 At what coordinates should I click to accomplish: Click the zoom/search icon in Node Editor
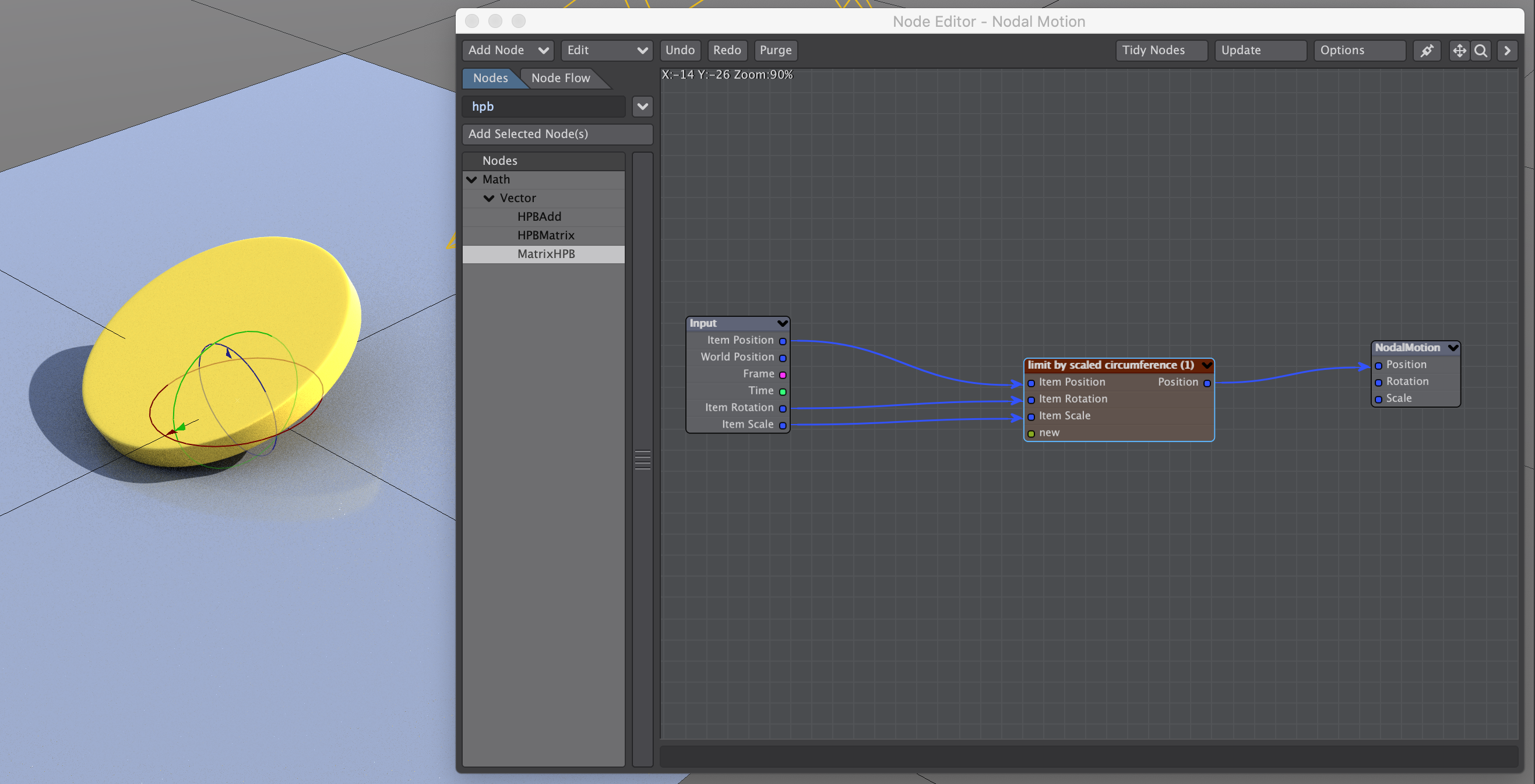pos(1484,49)
